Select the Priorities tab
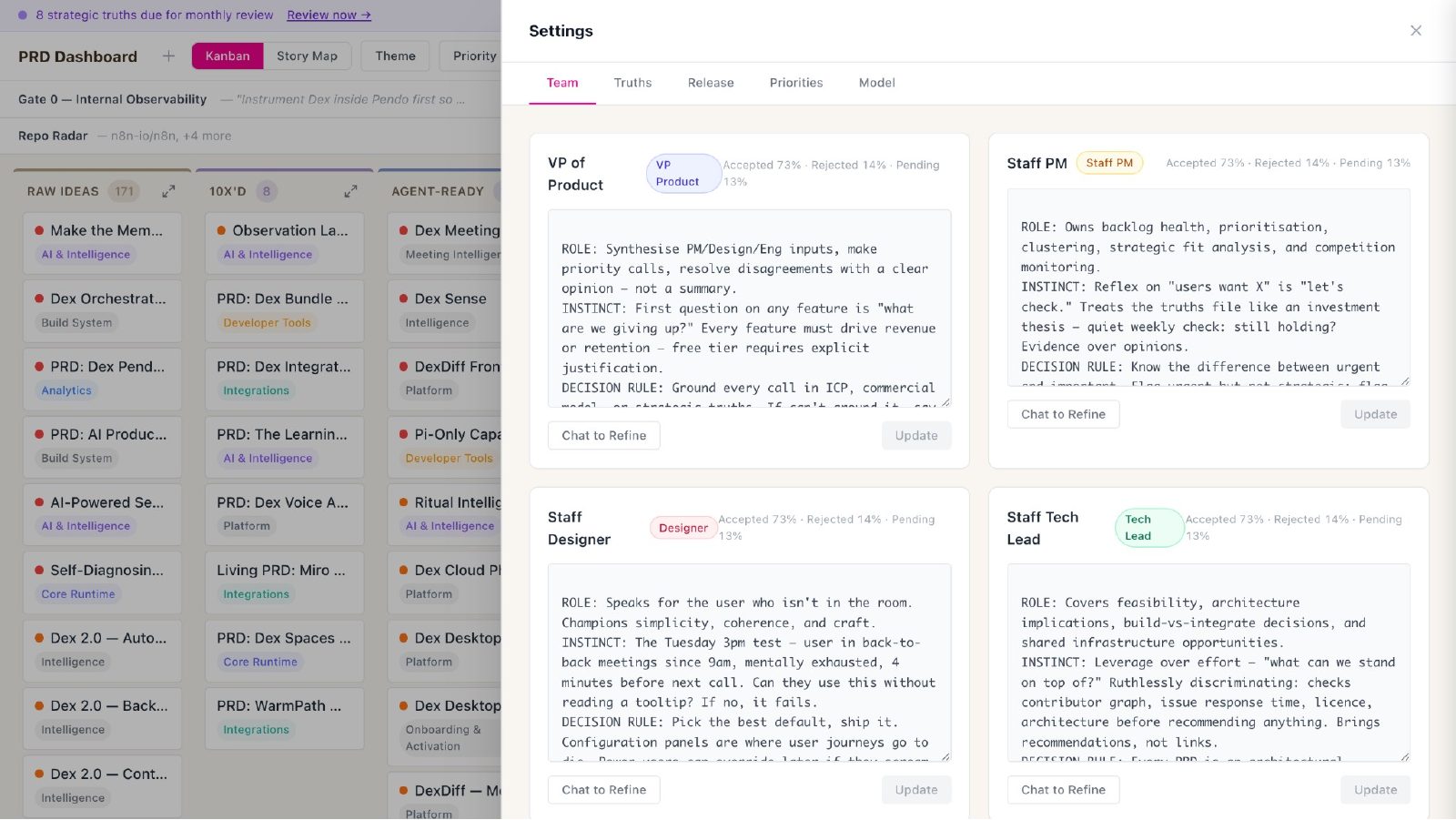Screen dimensions: 1456x820 coord(796,83)
